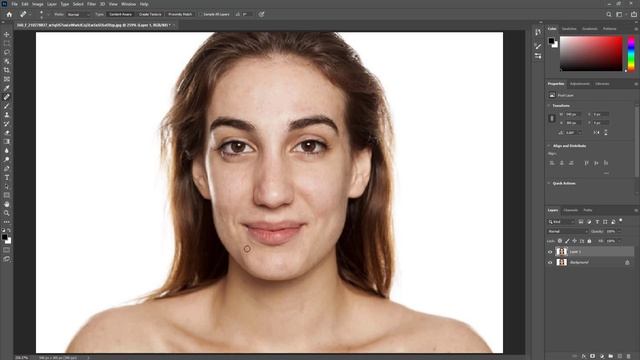Select the Zoom tool
The height and width of the screenshot is (360, 640).
7,213
